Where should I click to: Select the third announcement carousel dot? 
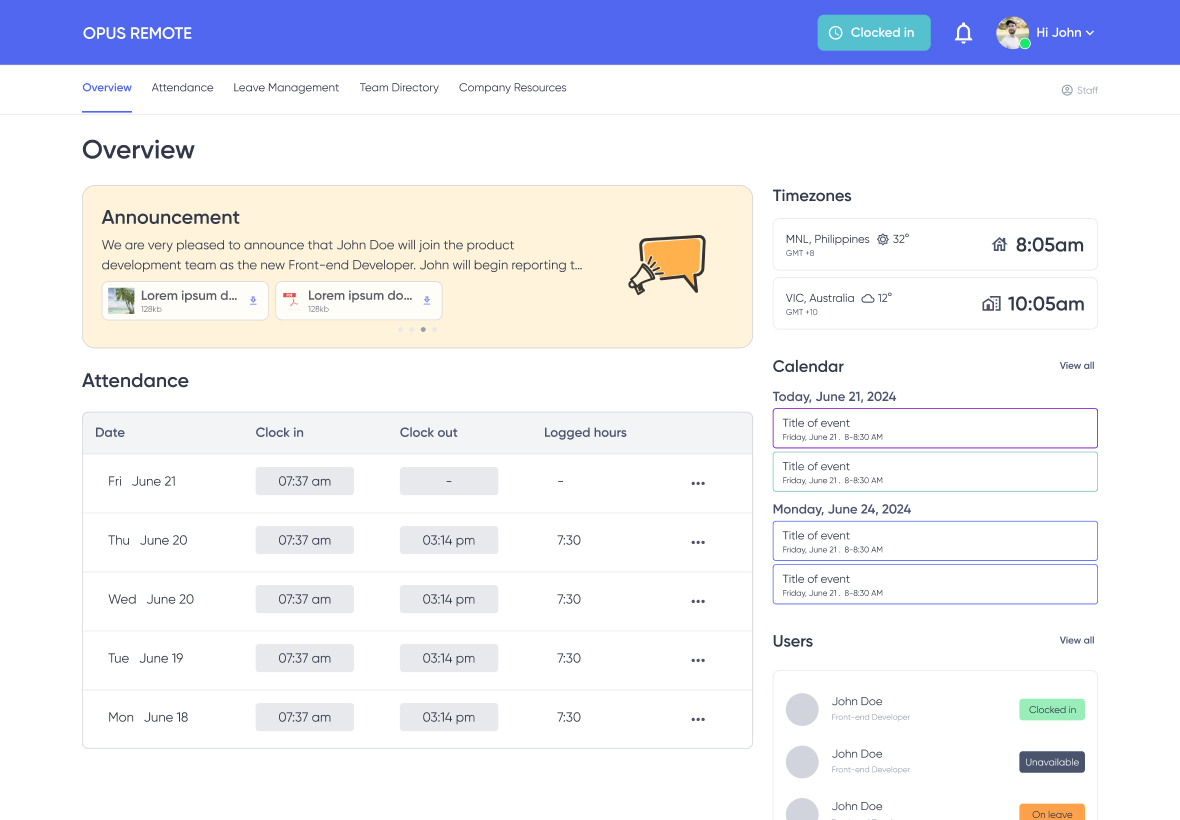coord(423,329)
